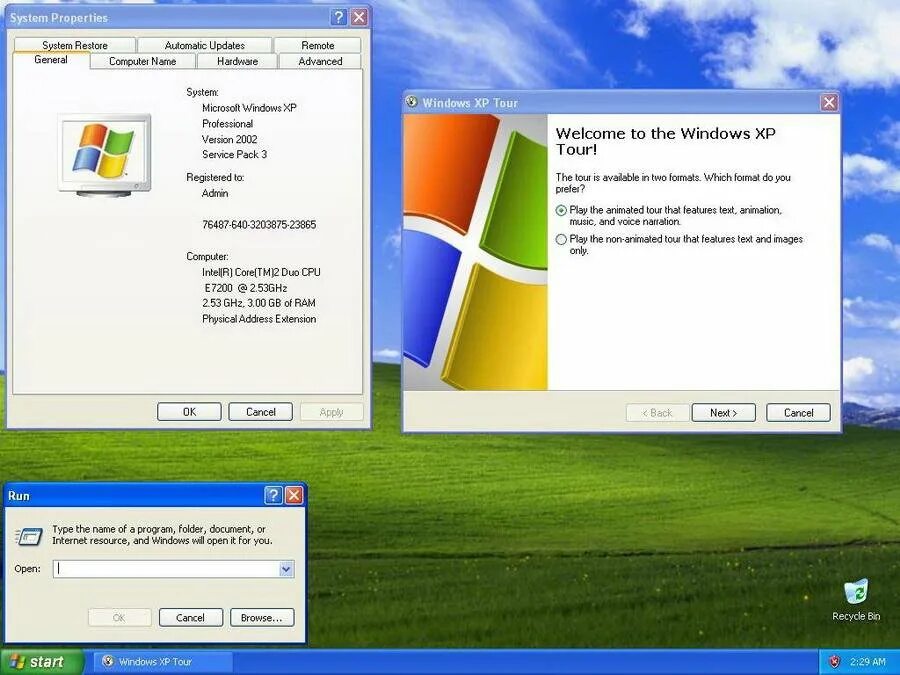This screenshot has width=900, height=675.
Task: Click Cancel in System Properties
Action: [x=261, y=412]
